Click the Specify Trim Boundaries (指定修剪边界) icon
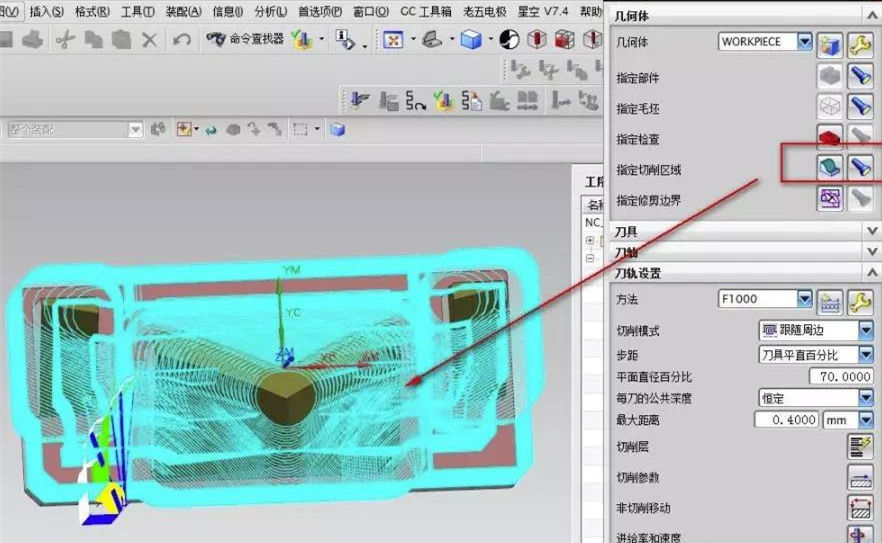Screen dimensions: 882x543 coord(828,199)
